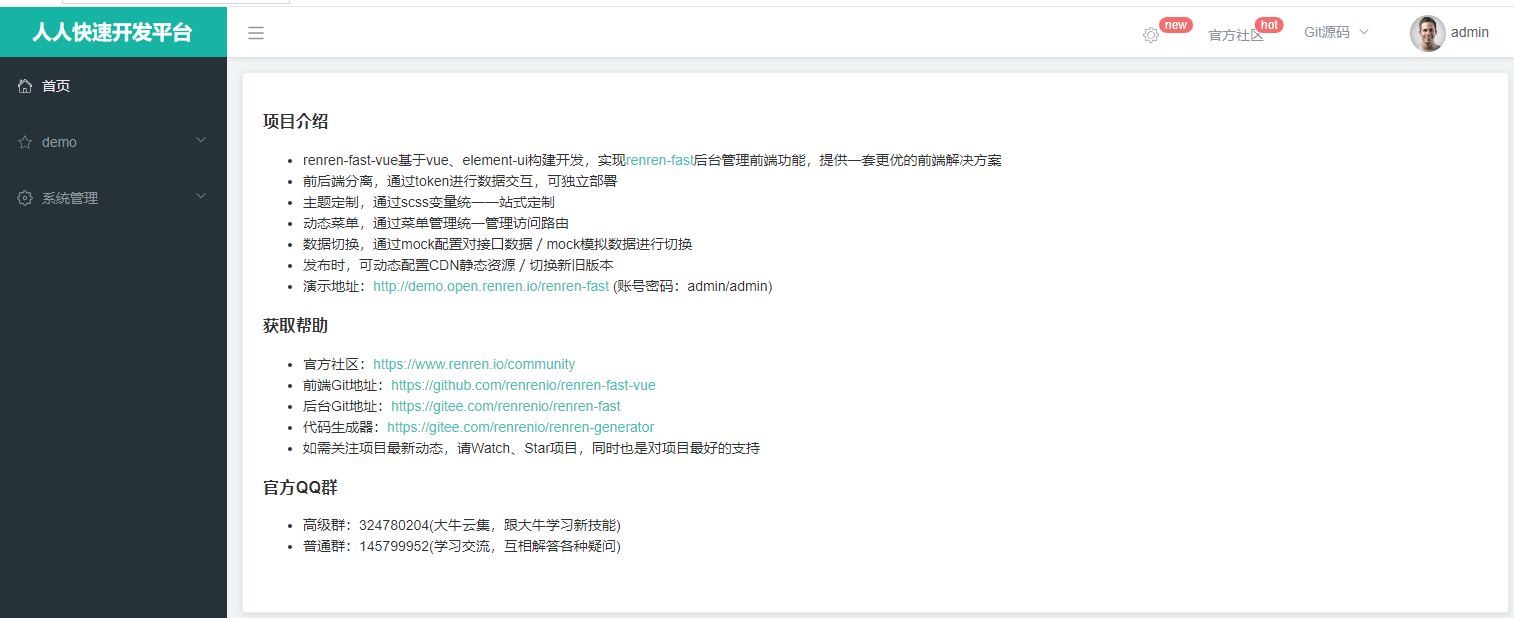Viewport: 1514px width, 618px height.
Task: Click the home icon beside 首页
Action: pos(25,86)
